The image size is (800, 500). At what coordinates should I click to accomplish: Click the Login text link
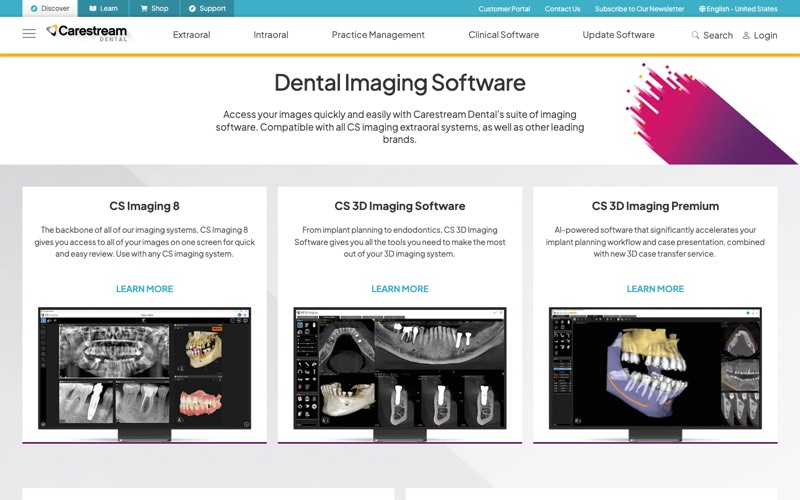pos(765,35)
